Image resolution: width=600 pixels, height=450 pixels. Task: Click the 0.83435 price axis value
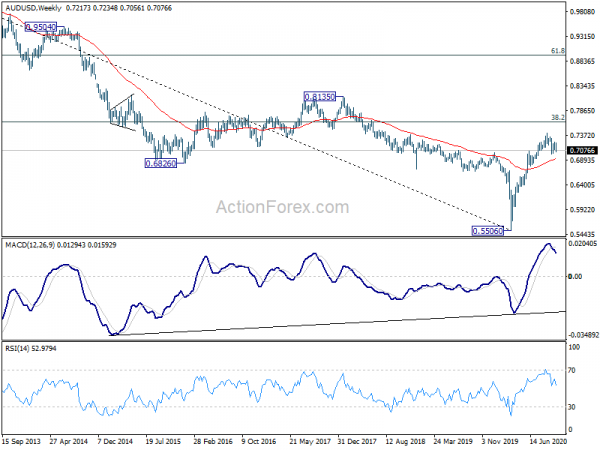(582, 86)
